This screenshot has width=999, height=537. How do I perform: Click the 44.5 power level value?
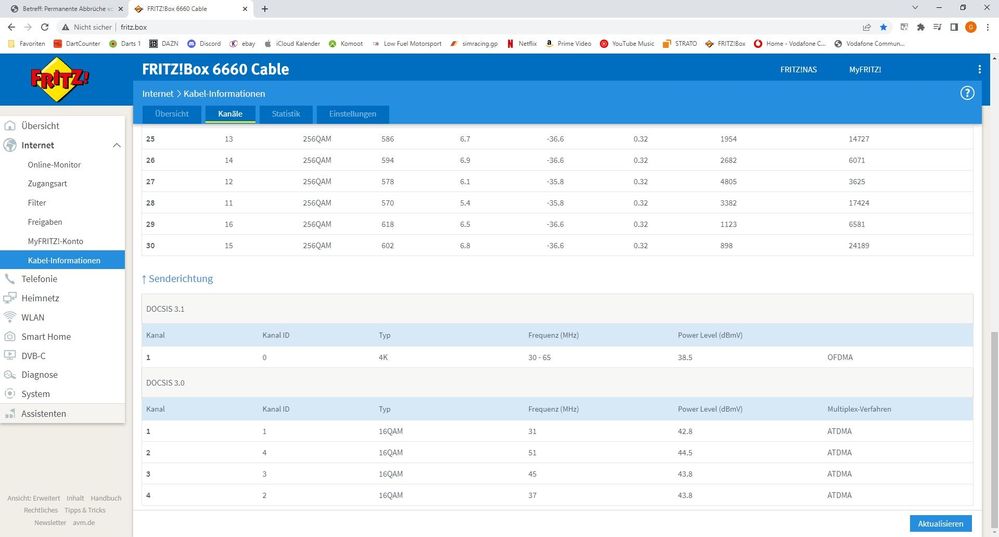pyautogui.click(x=685, y=453)
